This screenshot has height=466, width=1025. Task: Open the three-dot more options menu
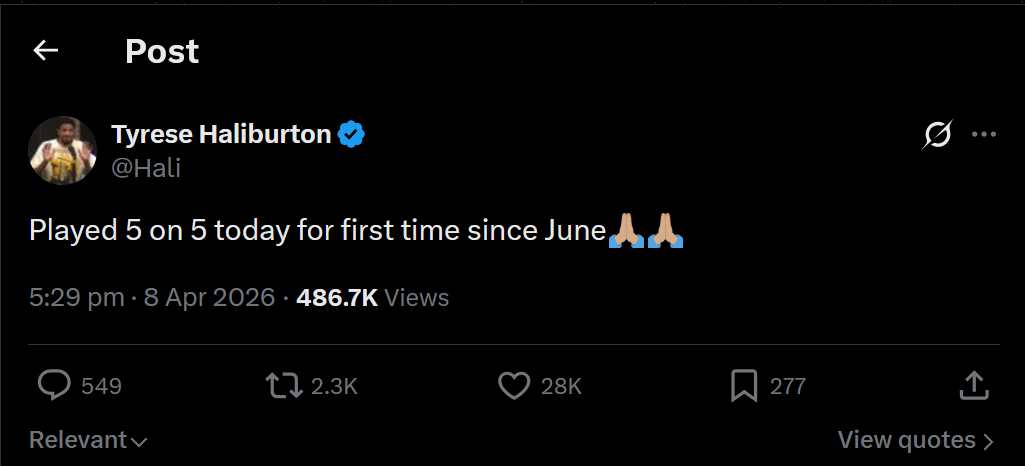click(984, 135)
